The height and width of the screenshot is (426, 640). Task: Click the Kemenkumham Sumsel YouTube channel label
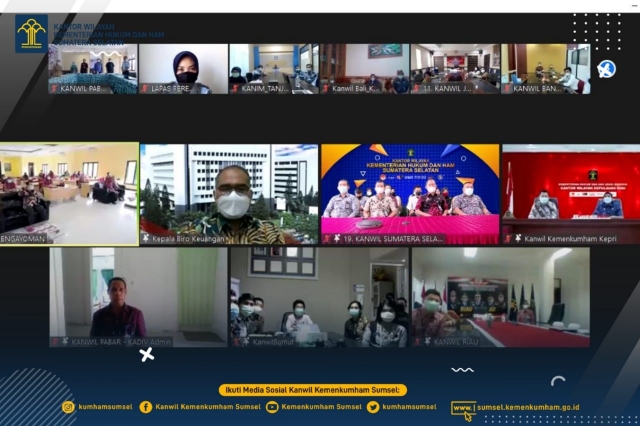click(321, 407)
